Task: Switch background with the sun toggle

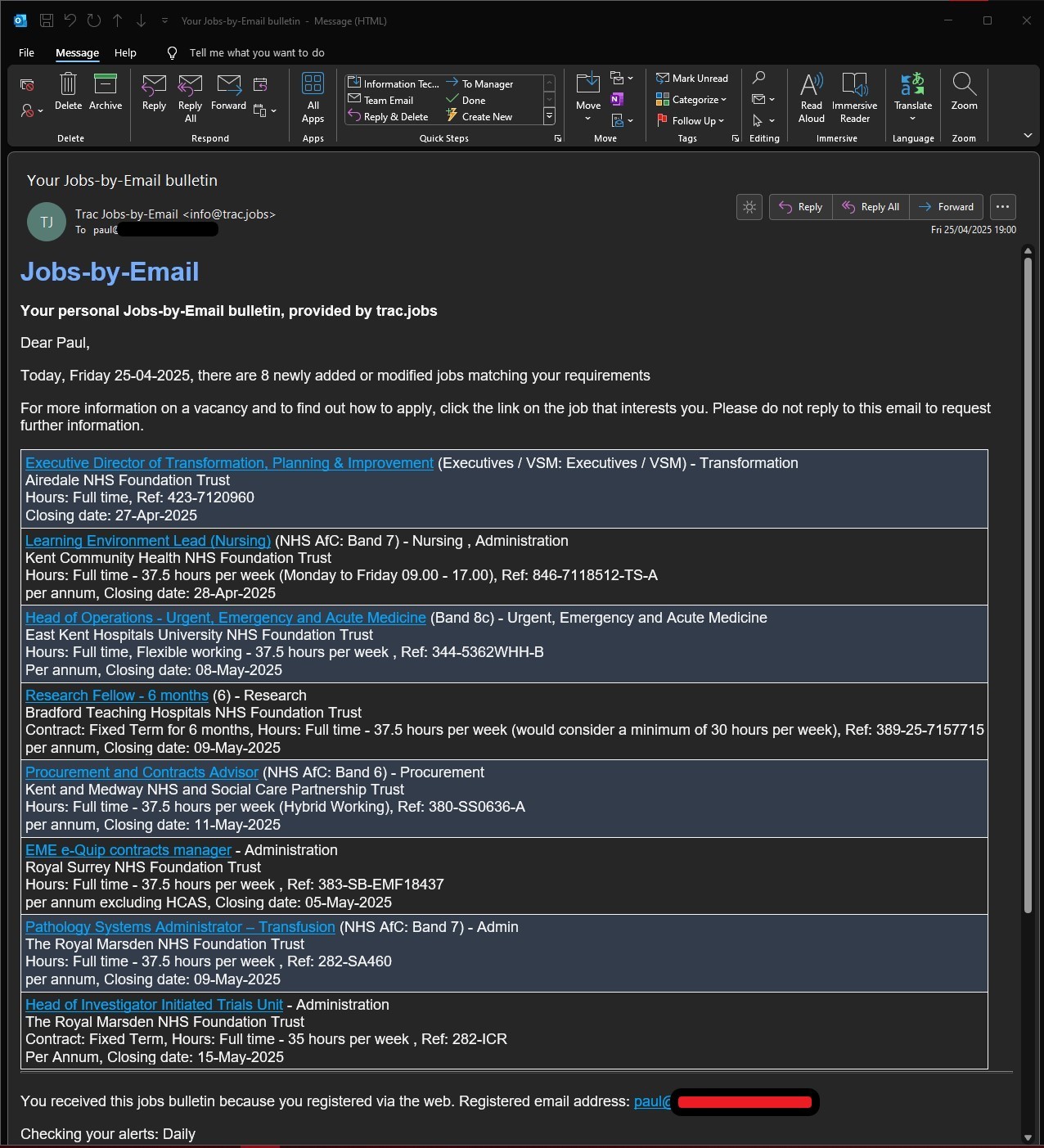Action: pos(749,207)
